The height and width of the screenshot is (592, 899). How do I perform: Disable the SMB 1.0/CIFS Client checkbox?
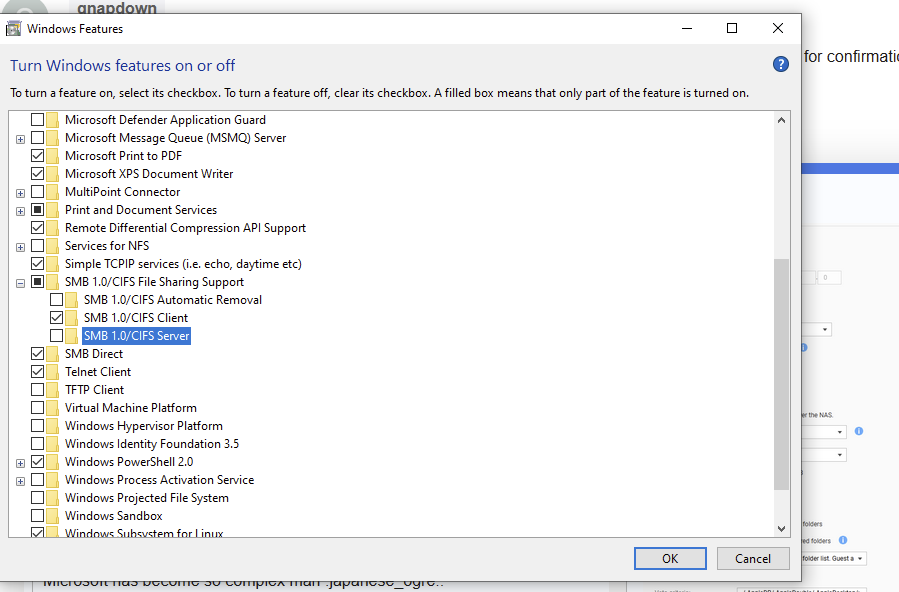point(57,318)
